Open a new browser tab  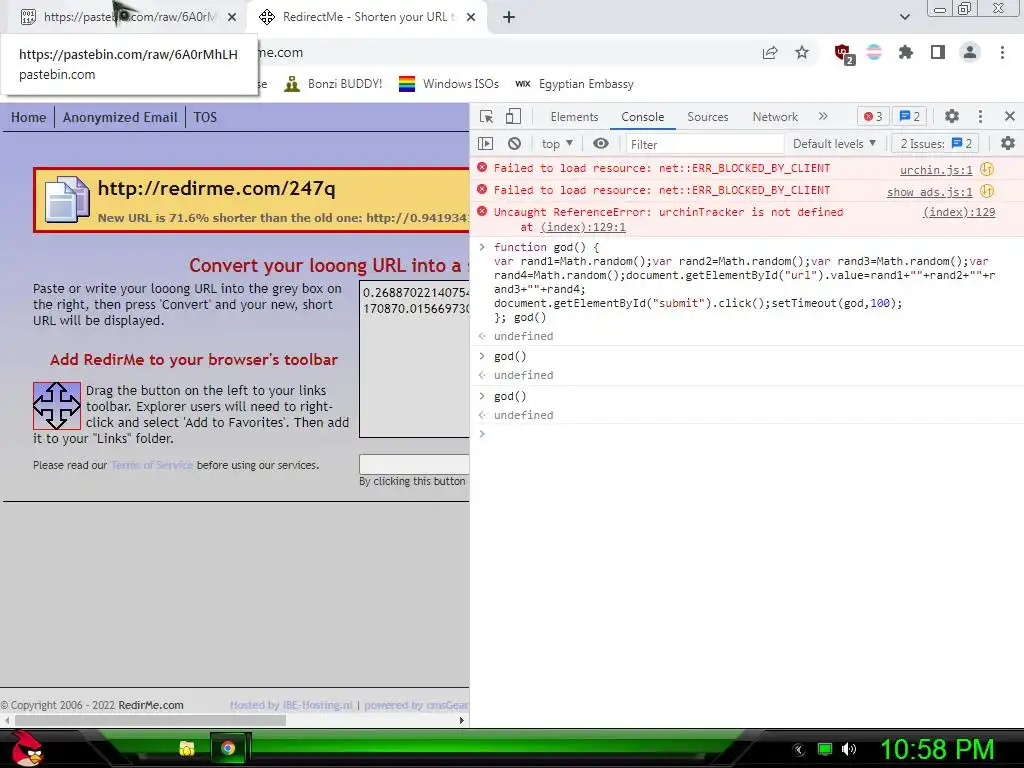click(509, 18)
